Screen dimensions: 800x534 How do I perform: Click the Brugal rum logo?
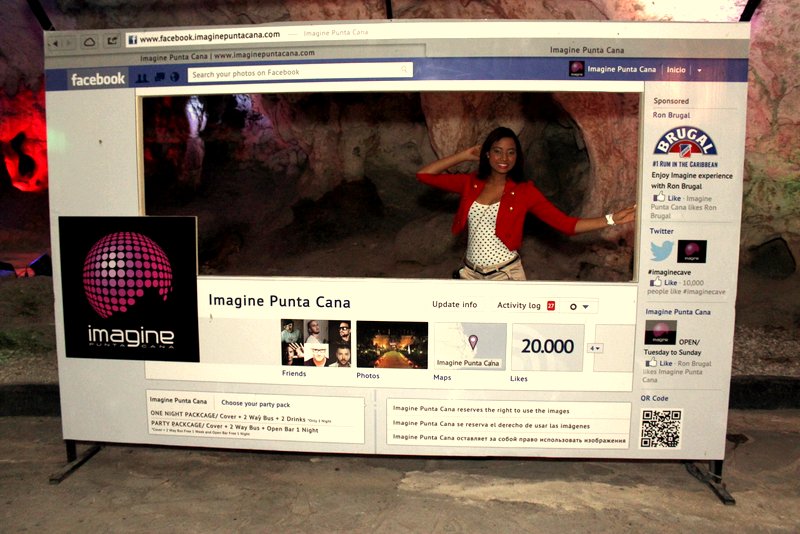click(685, 142)
